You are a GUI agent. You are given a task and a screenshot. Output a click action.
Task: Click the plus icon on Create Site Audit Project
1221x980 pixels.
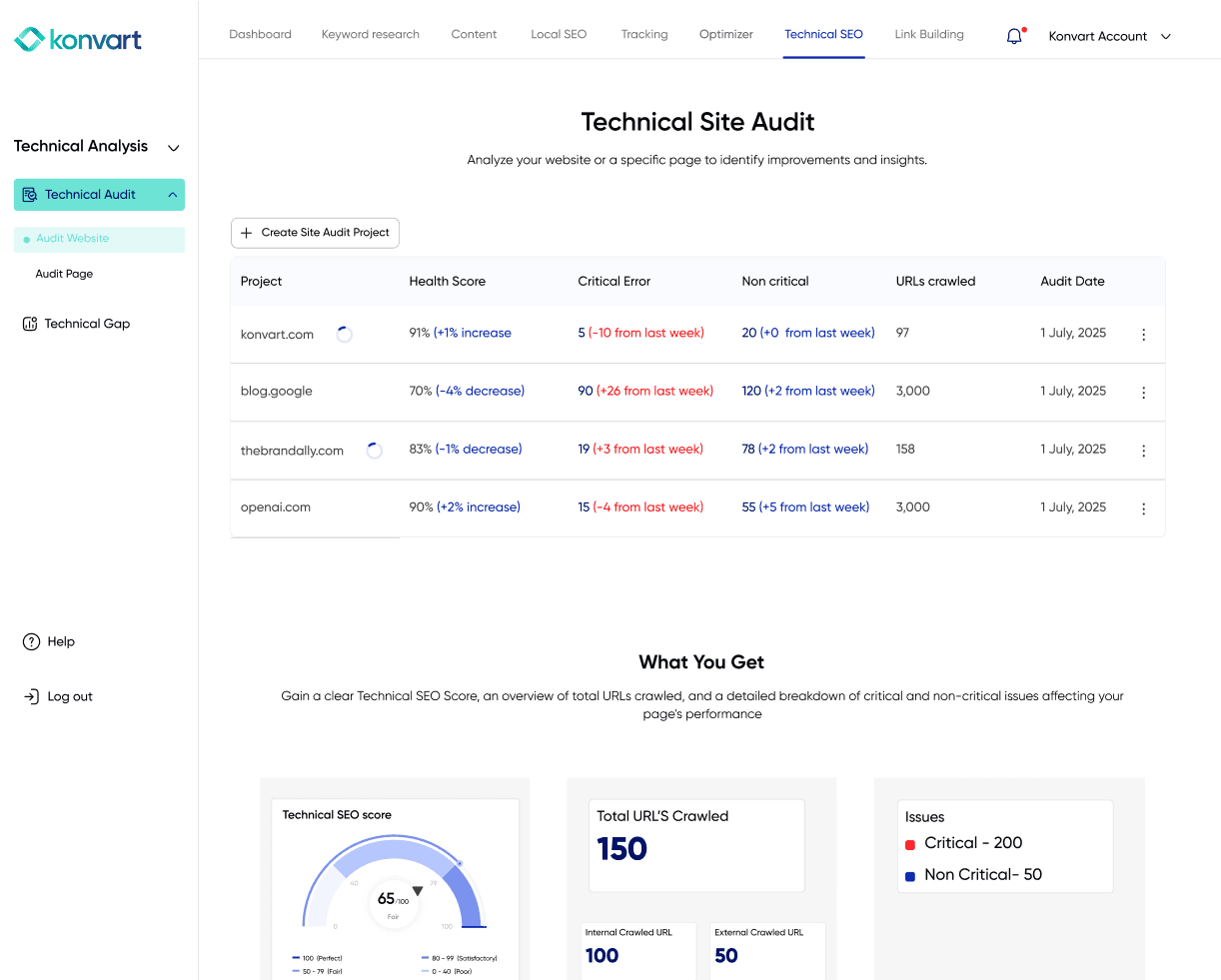point(246,232)
